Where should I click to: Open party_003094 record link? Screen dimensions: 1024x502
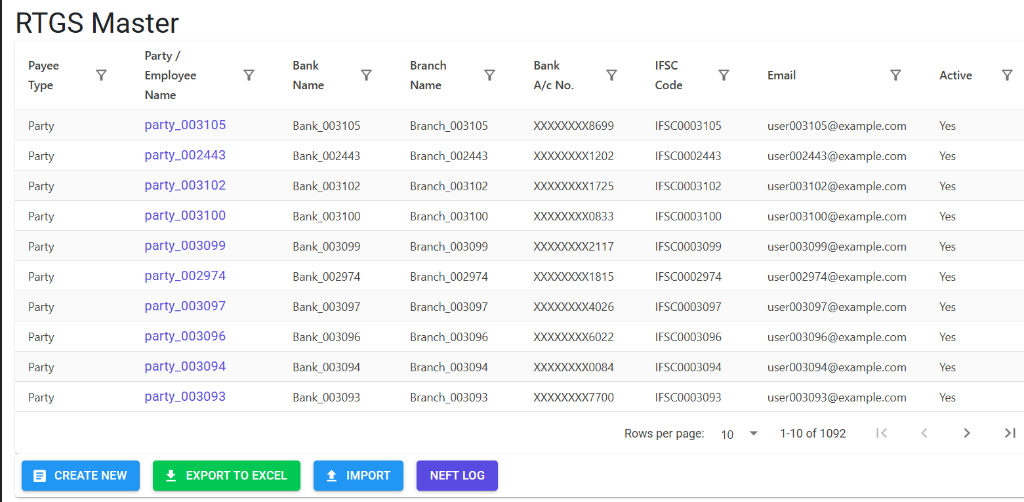(x=185, y=366)
